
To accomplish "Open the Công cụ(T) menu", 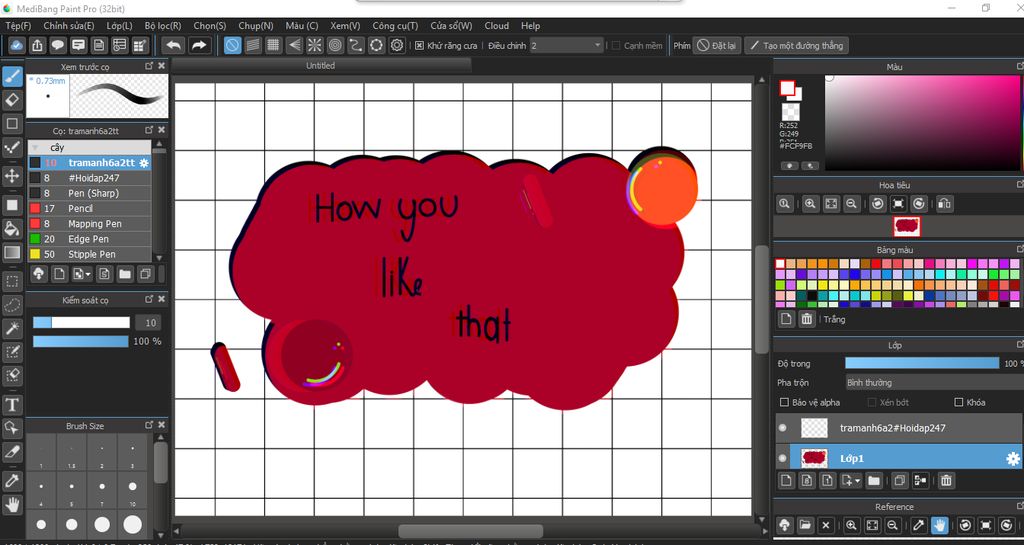I will 395,25.
